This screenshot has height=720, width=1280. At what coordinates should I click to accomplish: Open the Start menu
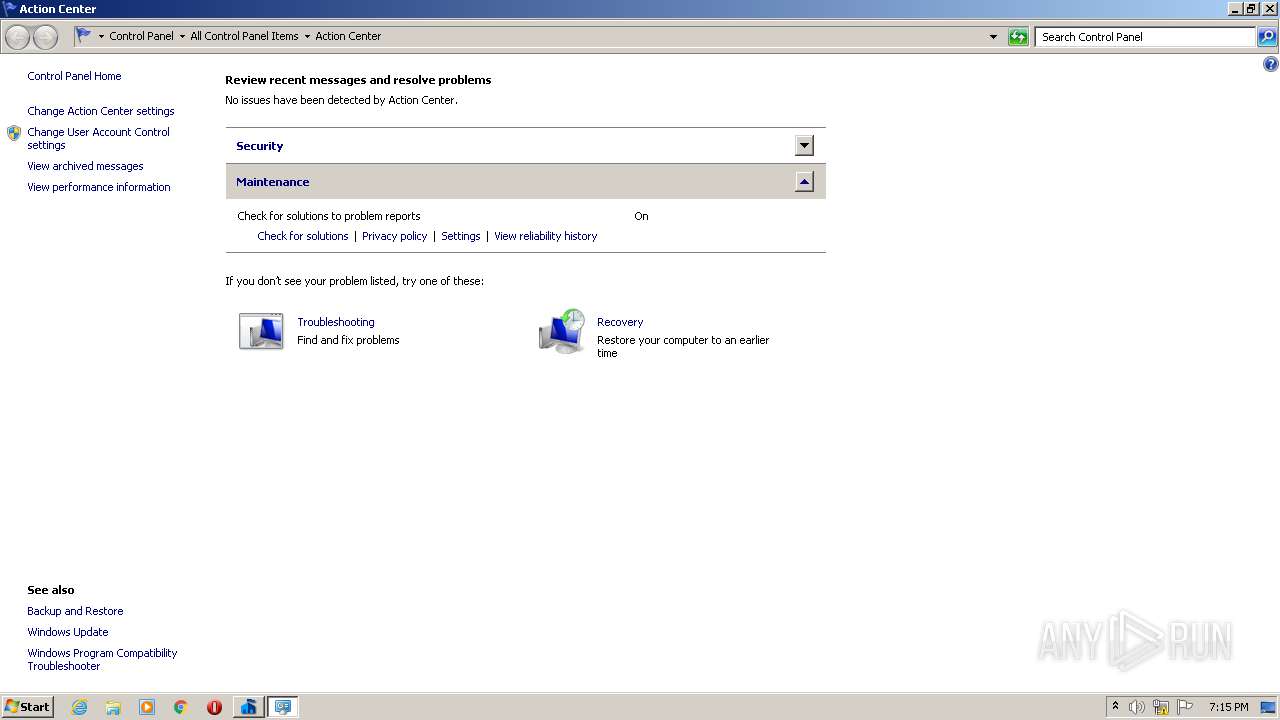coord(28,707)
